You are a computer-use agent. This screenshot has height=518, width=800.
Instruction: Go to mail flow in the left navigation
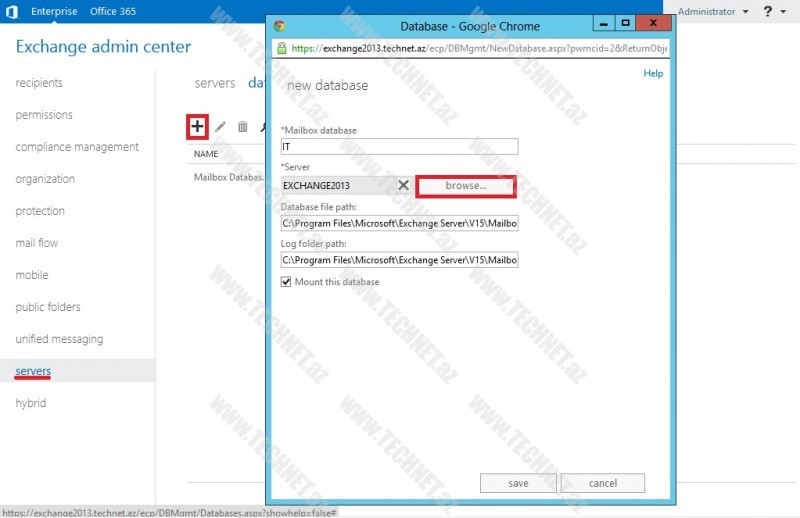click(37, 243)
